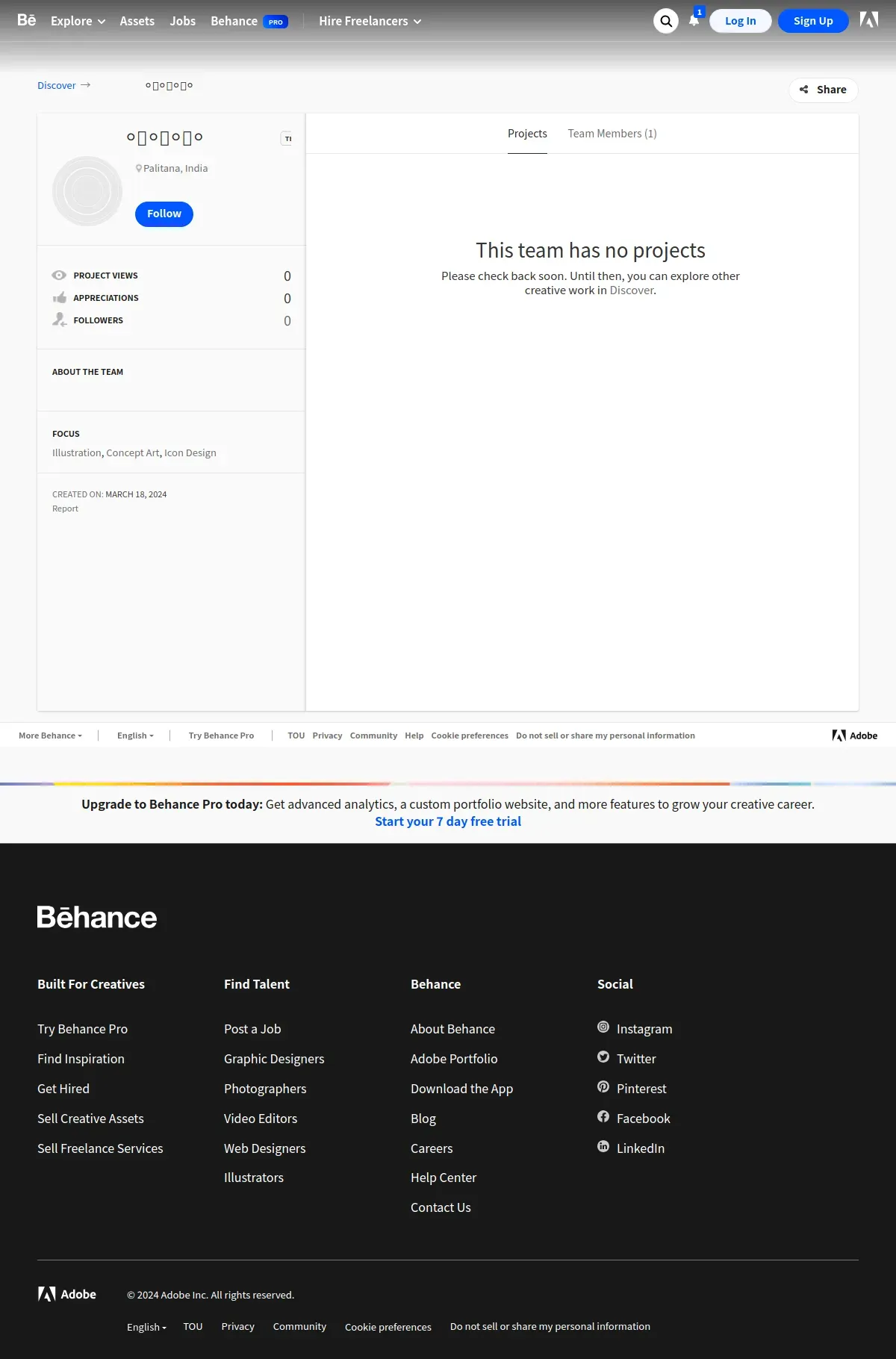Open the English language dropdown in the dark footer
Viewport: 896px width, 1359px height.
coord(146,1327)
